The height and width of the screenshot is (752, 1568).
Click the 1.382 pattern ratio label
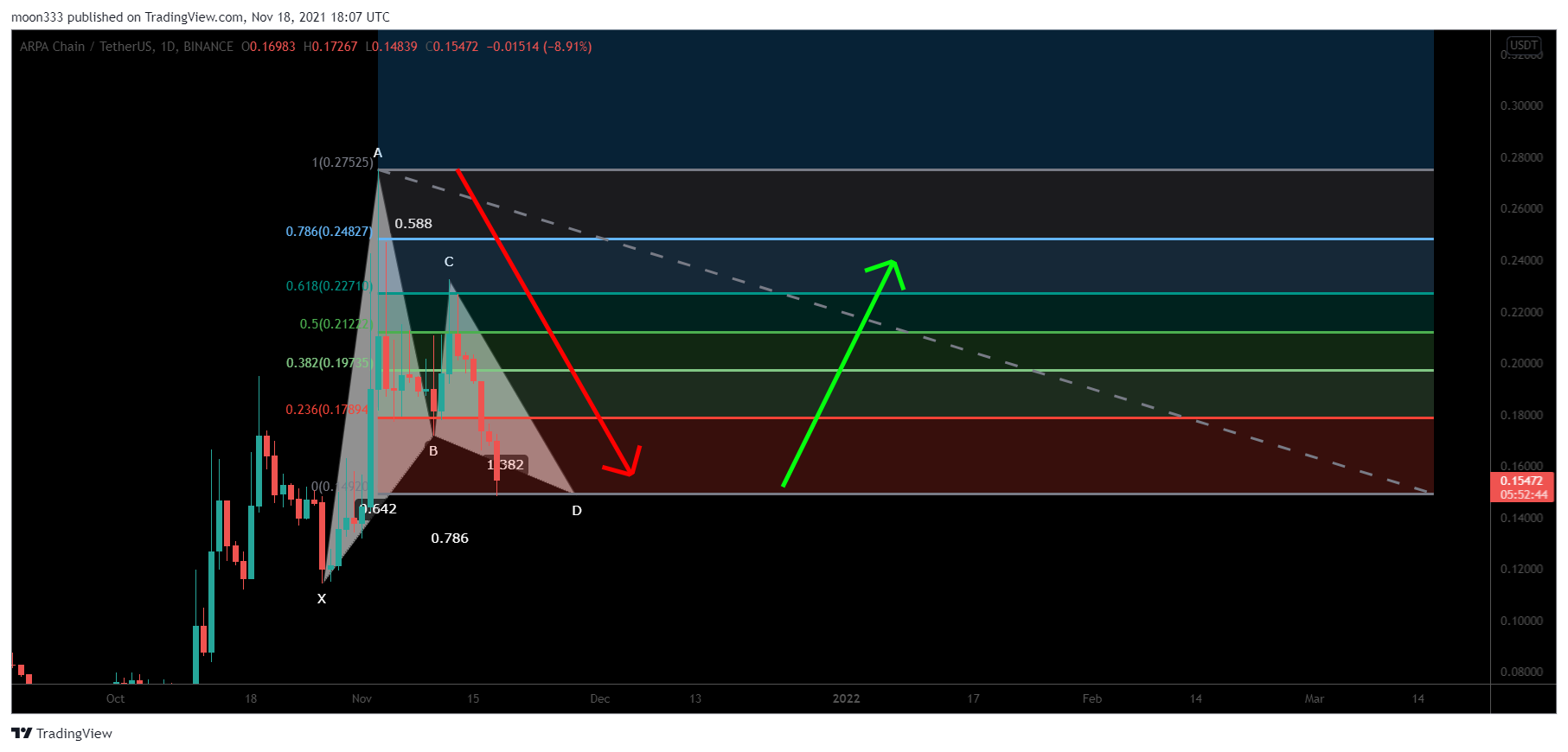505,465
